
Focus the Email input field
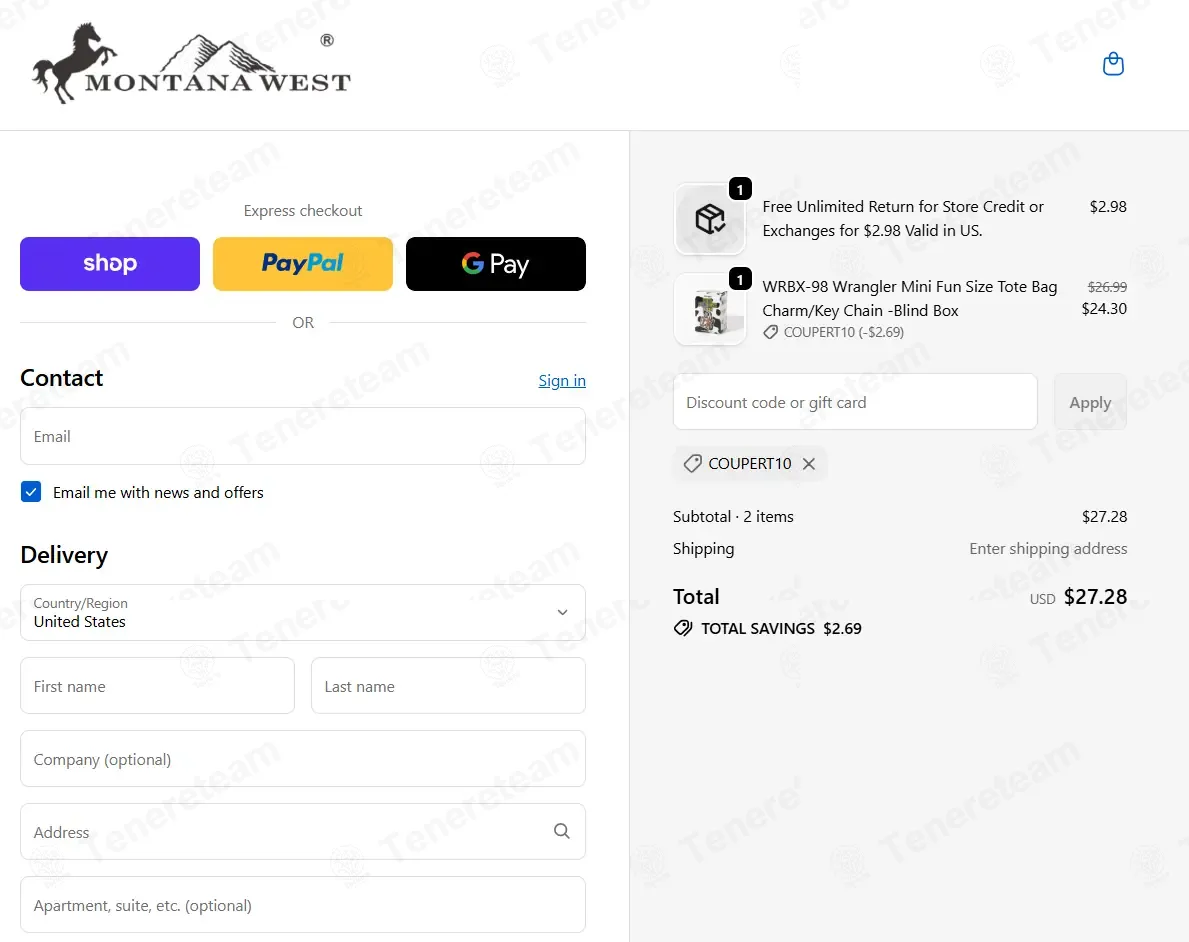(x=303, y=436)
